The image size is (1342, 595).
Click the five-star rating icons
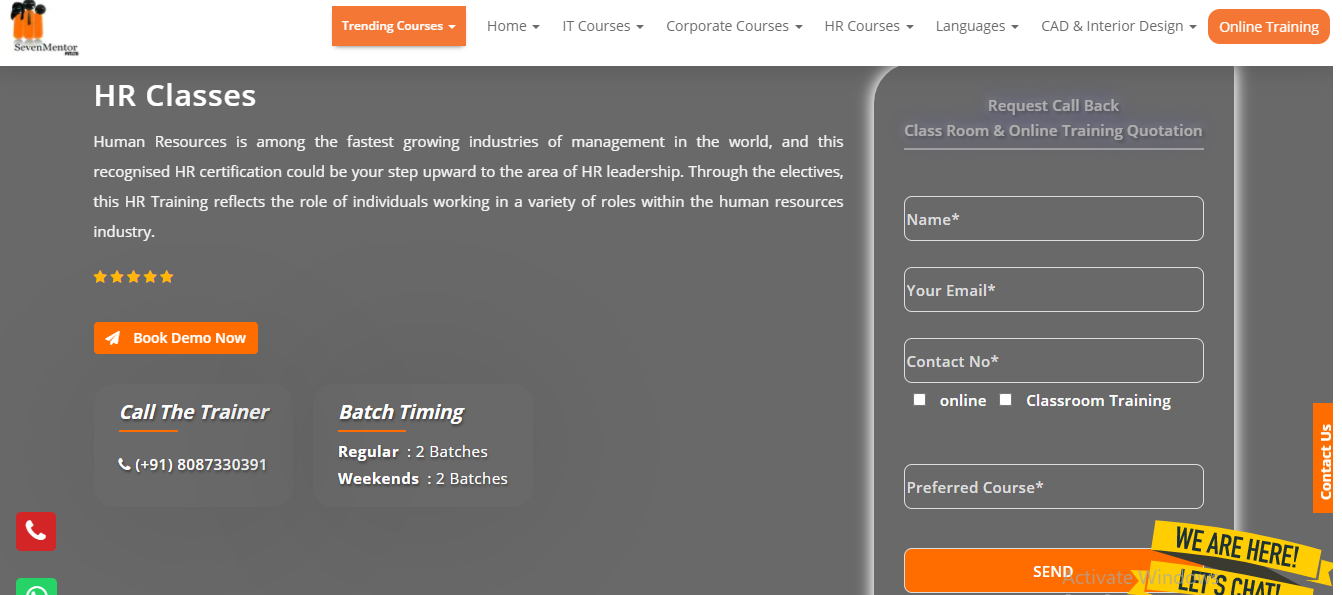(x=134, y=277)
